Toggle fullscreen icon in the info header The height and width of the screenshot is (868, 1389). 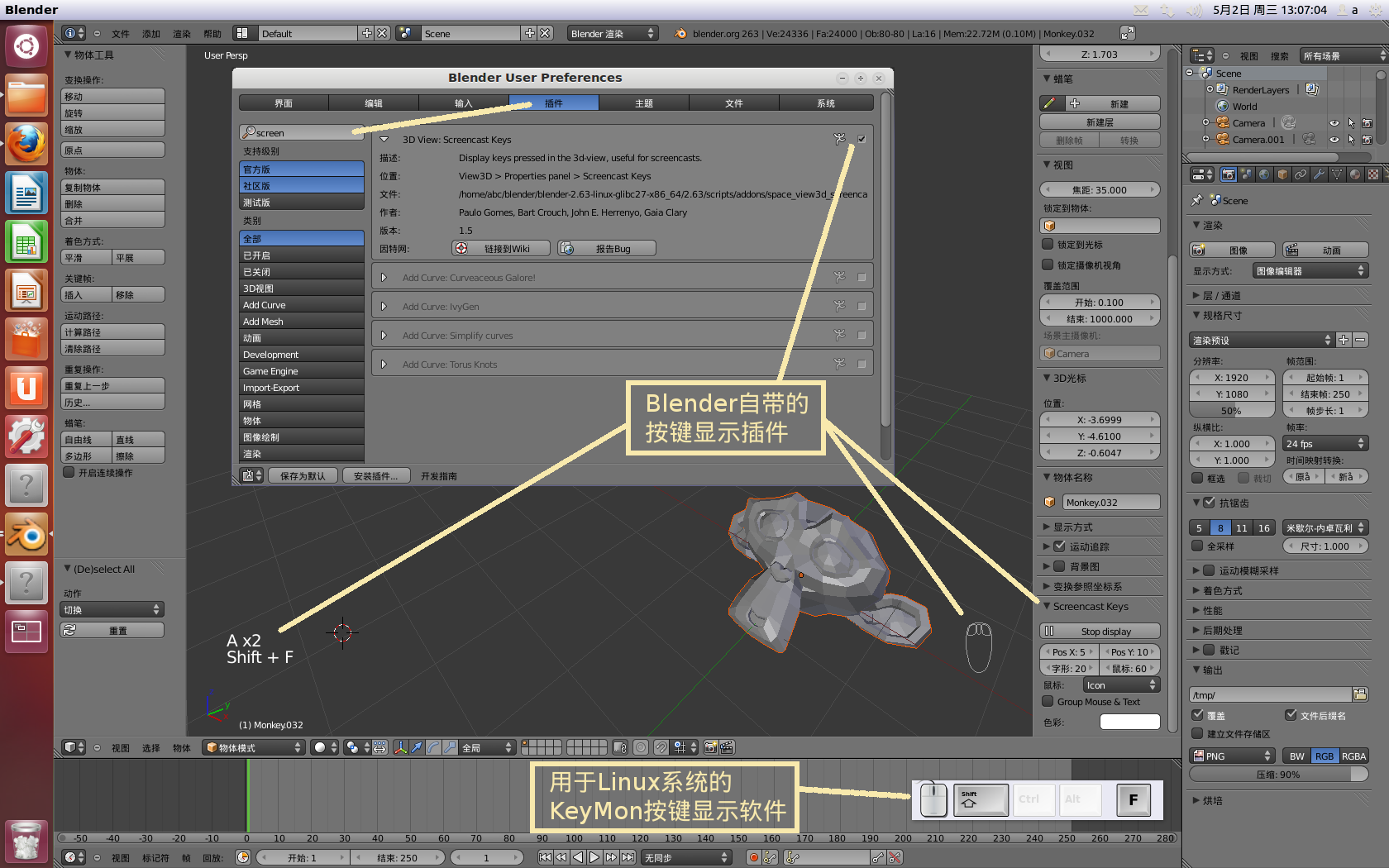[1128, 33]
